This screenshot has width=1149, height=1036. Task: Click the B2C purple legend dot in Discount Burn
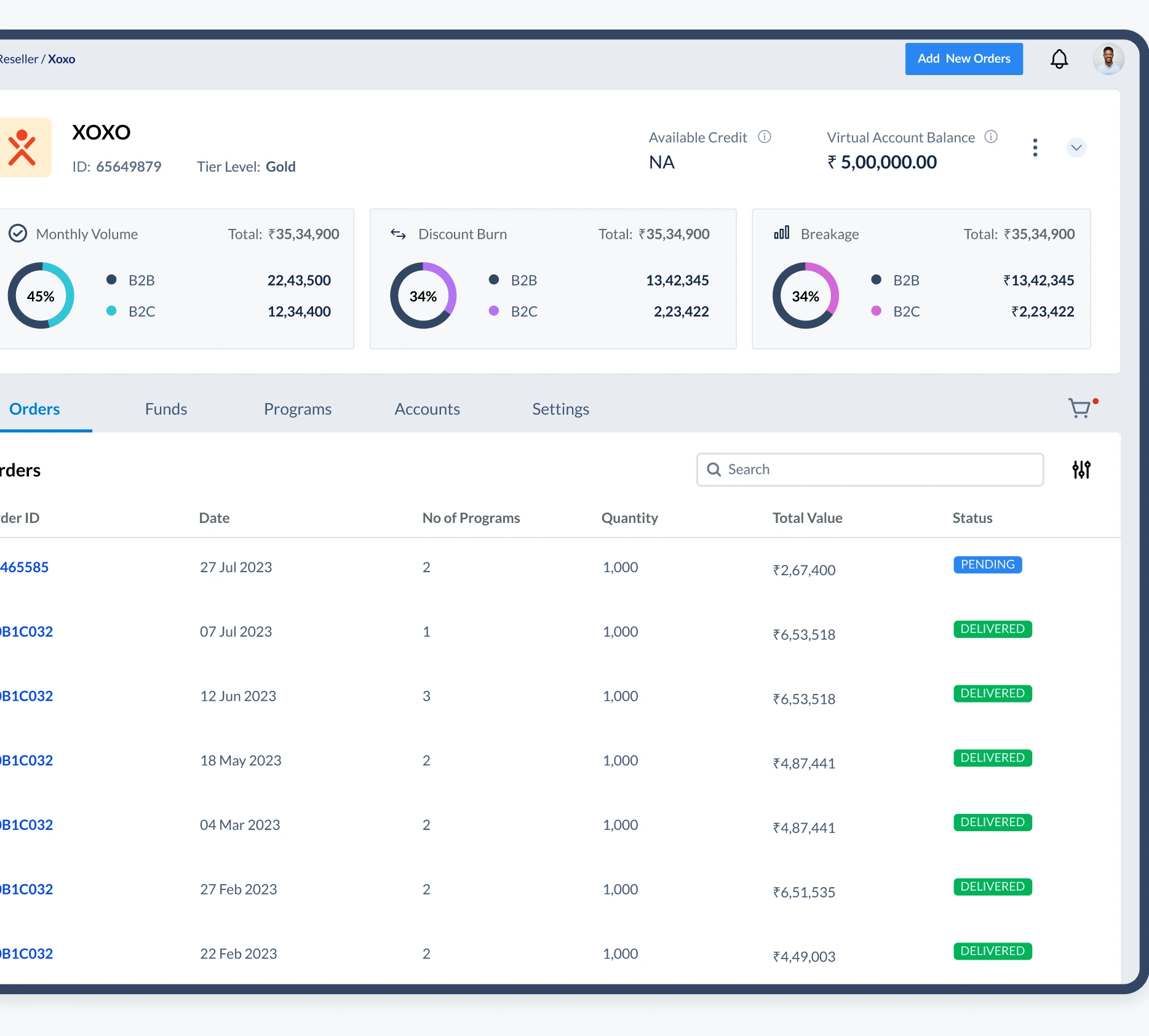pyautogui.click(x=494, y=311)
